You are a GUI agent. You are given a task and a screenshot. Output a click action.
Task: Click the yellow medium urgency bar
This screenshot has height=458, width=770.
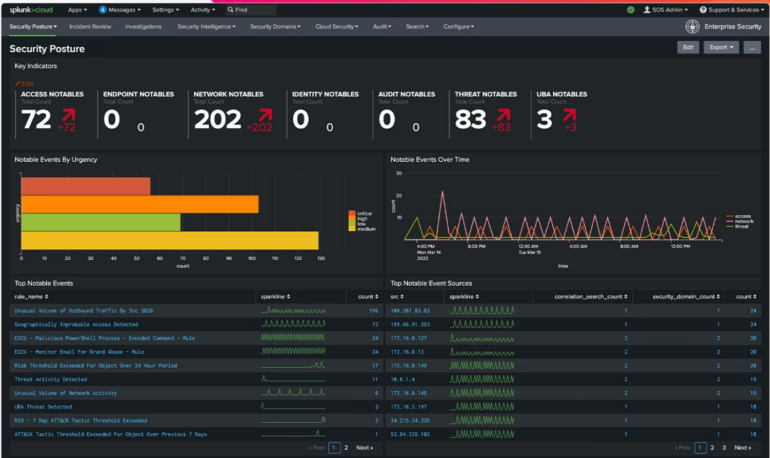170,241
